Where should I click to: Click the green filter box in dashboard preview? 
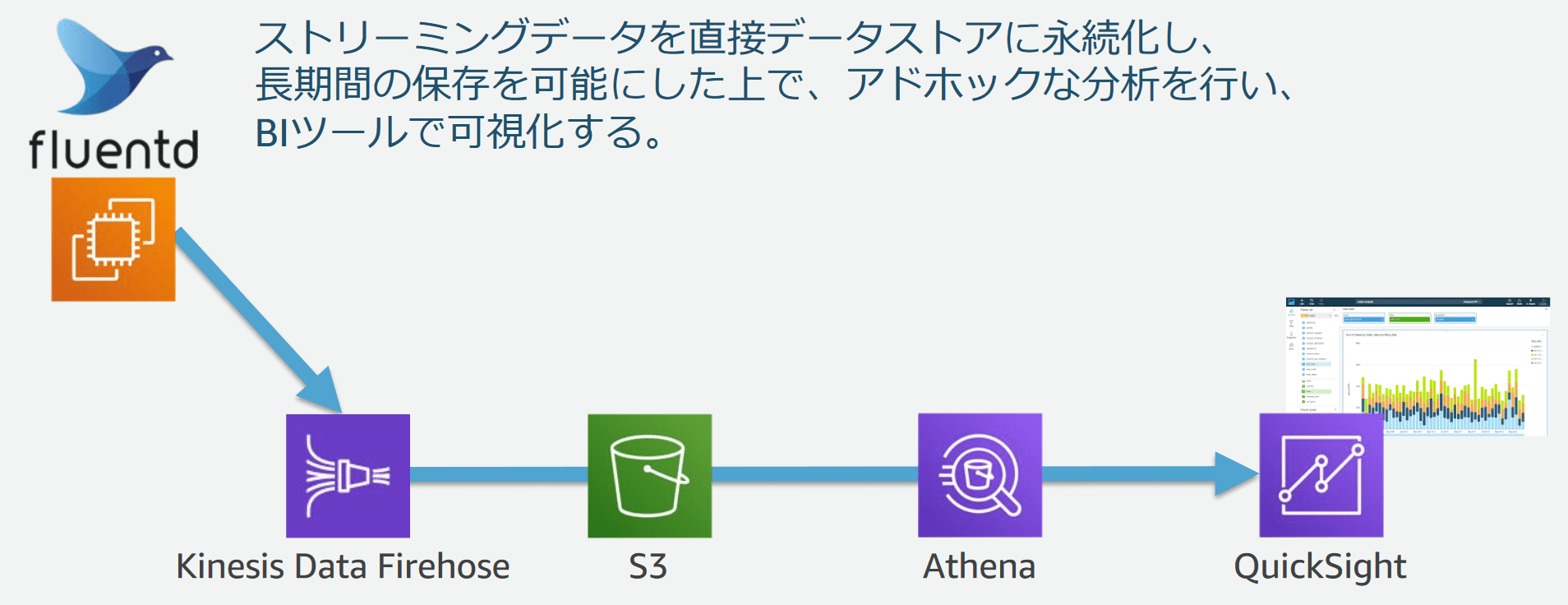[1409, 318]
